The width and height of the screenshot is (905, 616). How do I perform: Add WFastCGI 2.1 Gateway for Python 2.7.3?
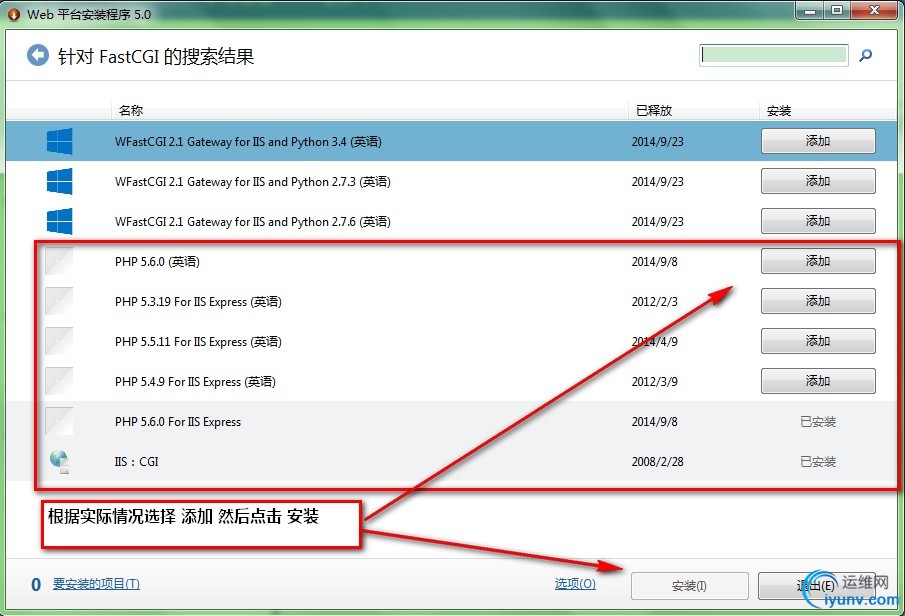(x=818, y=181)
